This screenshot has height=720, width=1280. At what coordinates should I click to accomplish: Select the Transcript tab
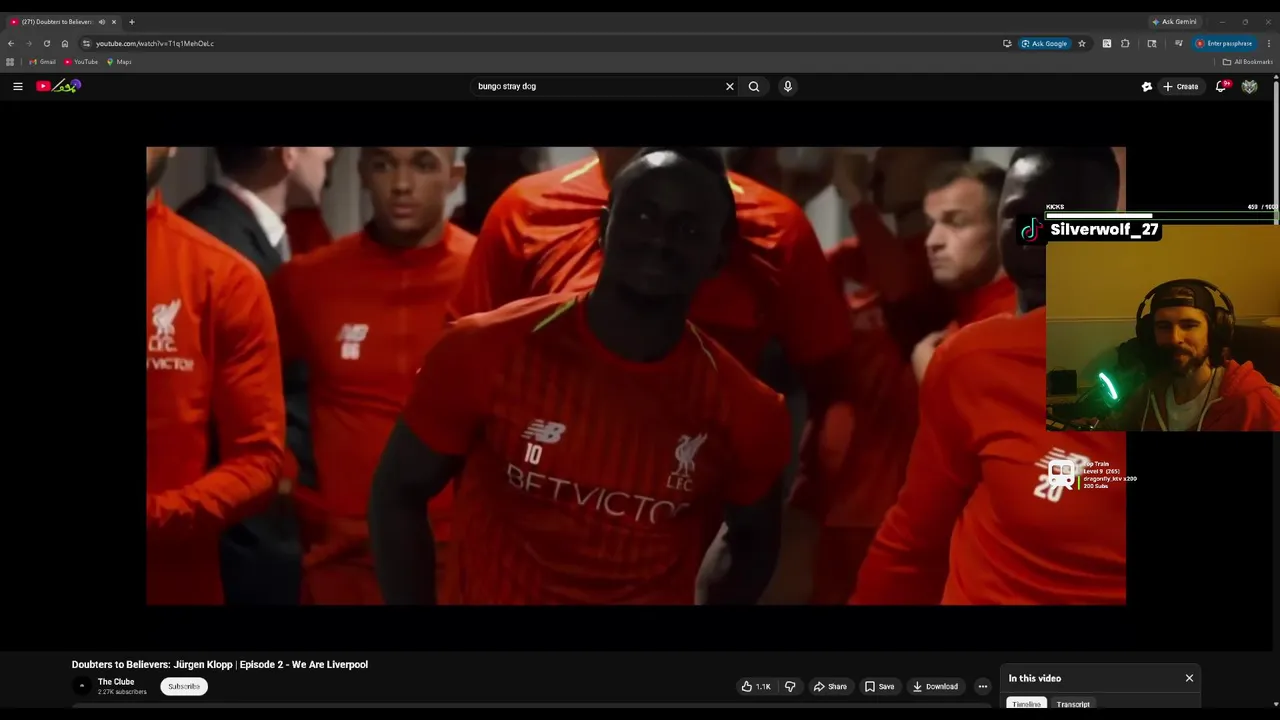[1073, 704]
